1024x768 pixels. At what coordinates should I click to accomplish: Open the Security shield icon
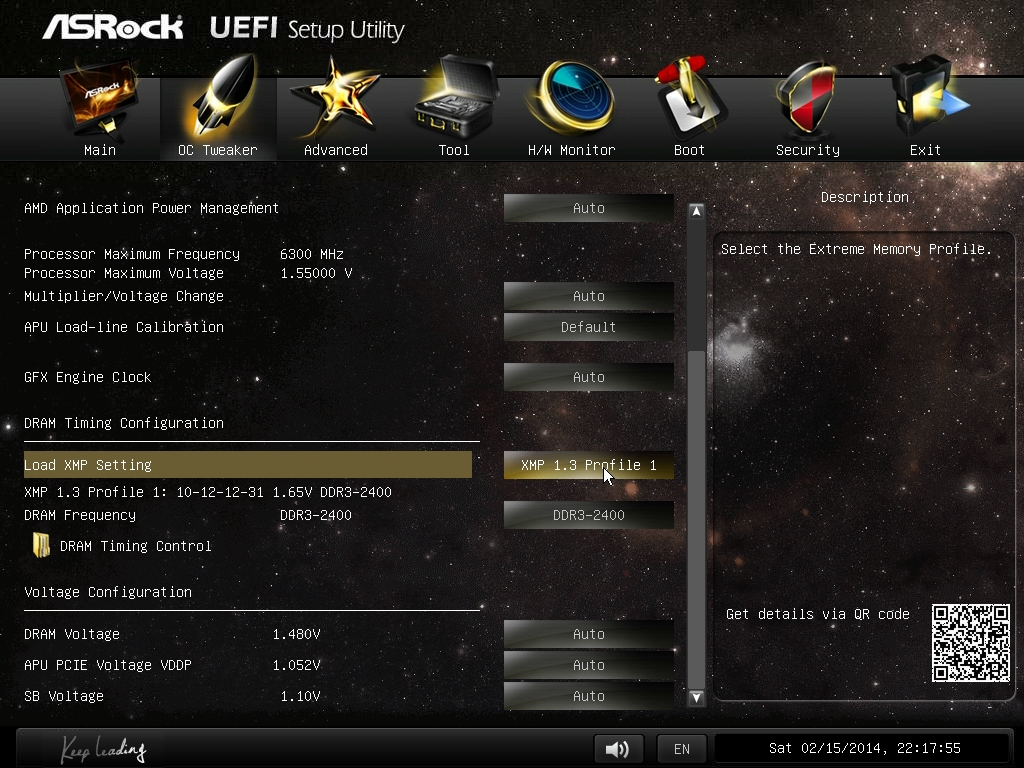click(x=807, y=98)
